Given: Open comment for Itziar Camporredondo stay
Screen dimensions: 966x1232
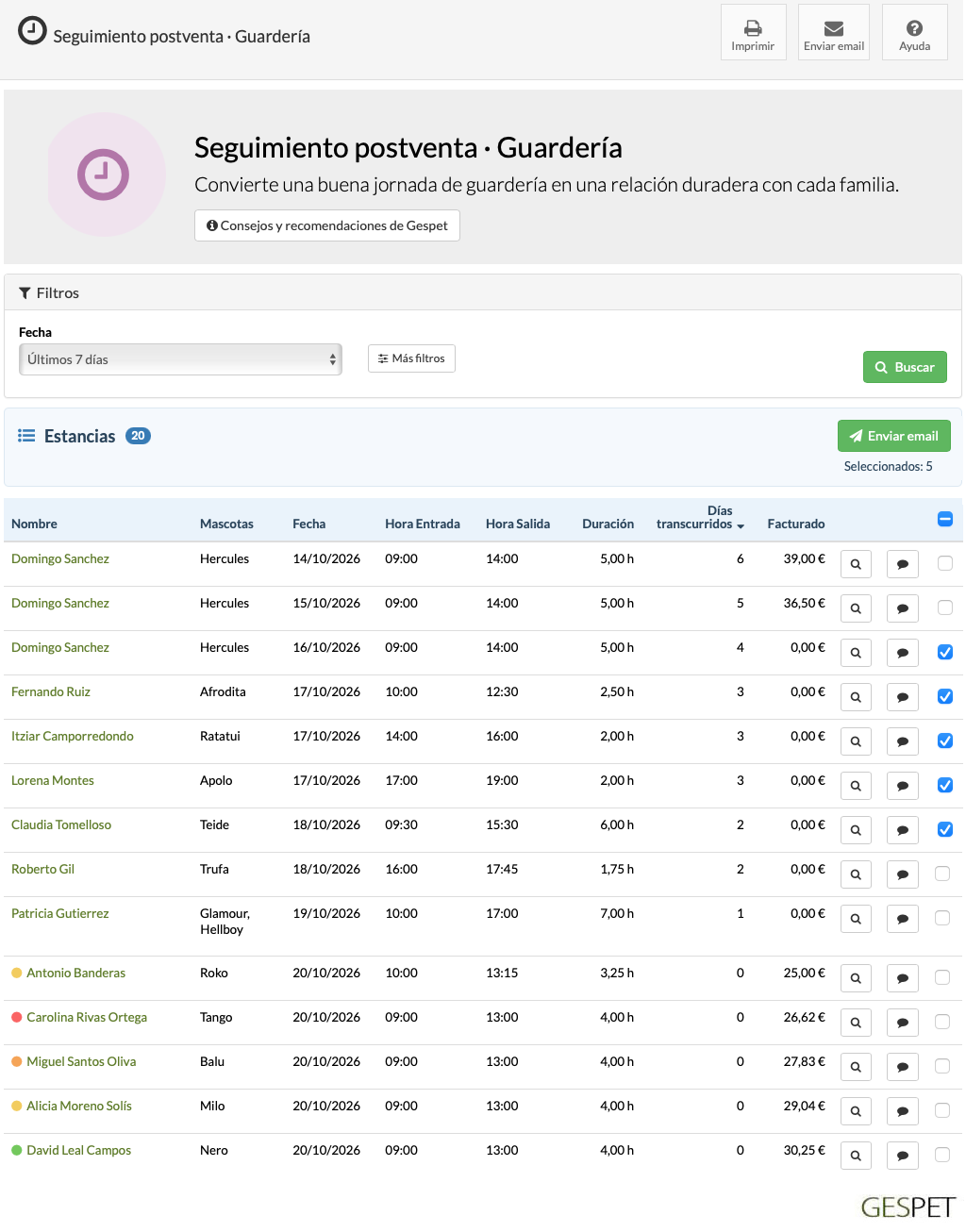Looking at the screenshot, I should [x=903, y=741].
